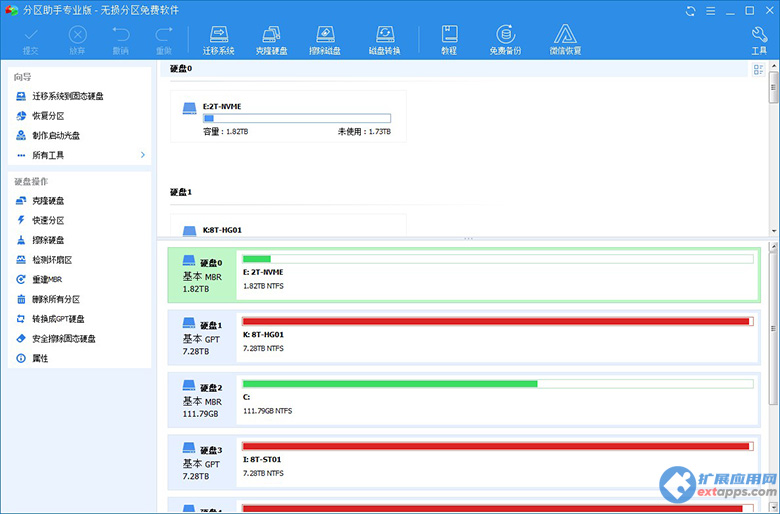Launch the 免费备份 free backup tool
This screenshot has width=780, height=514.
(505, 41)
